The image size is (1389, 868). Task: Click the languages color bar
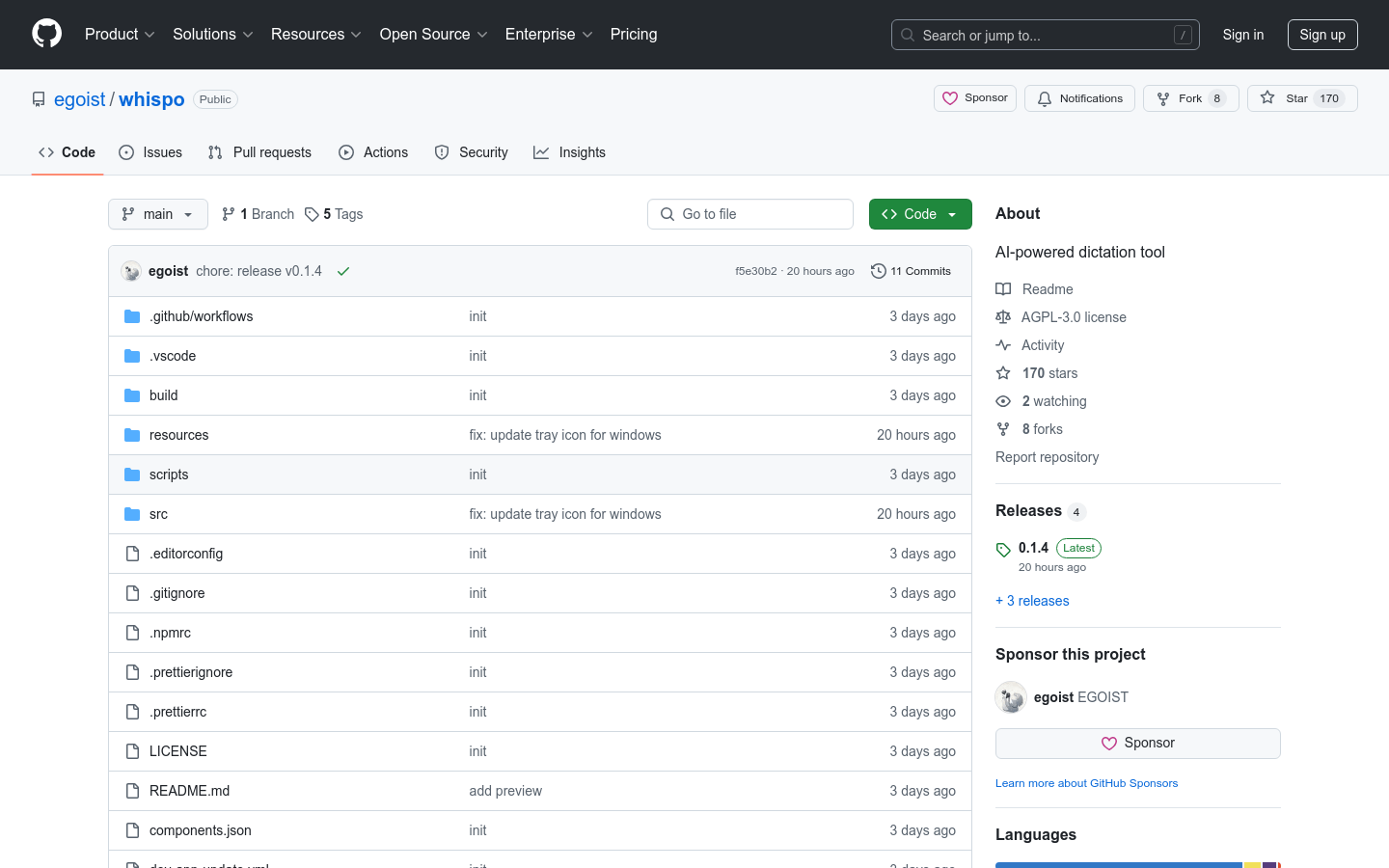coord(1138,865)
